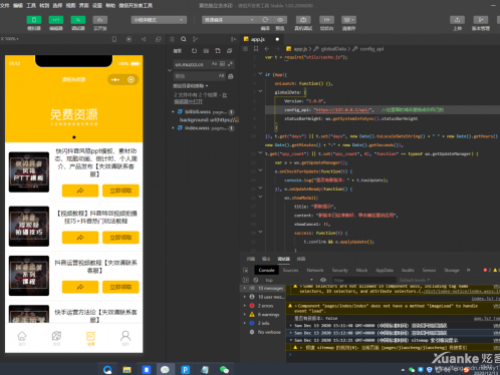Click the WeChat icon in taskbar
The height and width of the screenshot is (375, 500).
224,369
